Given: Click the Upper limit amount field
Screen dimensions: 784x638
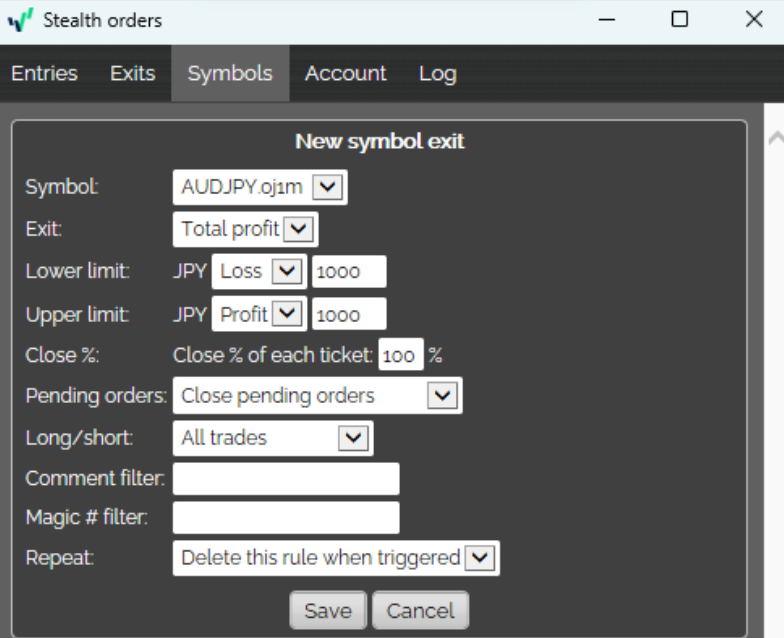Looking at the screenshot, I should click(x=349, y=314).
